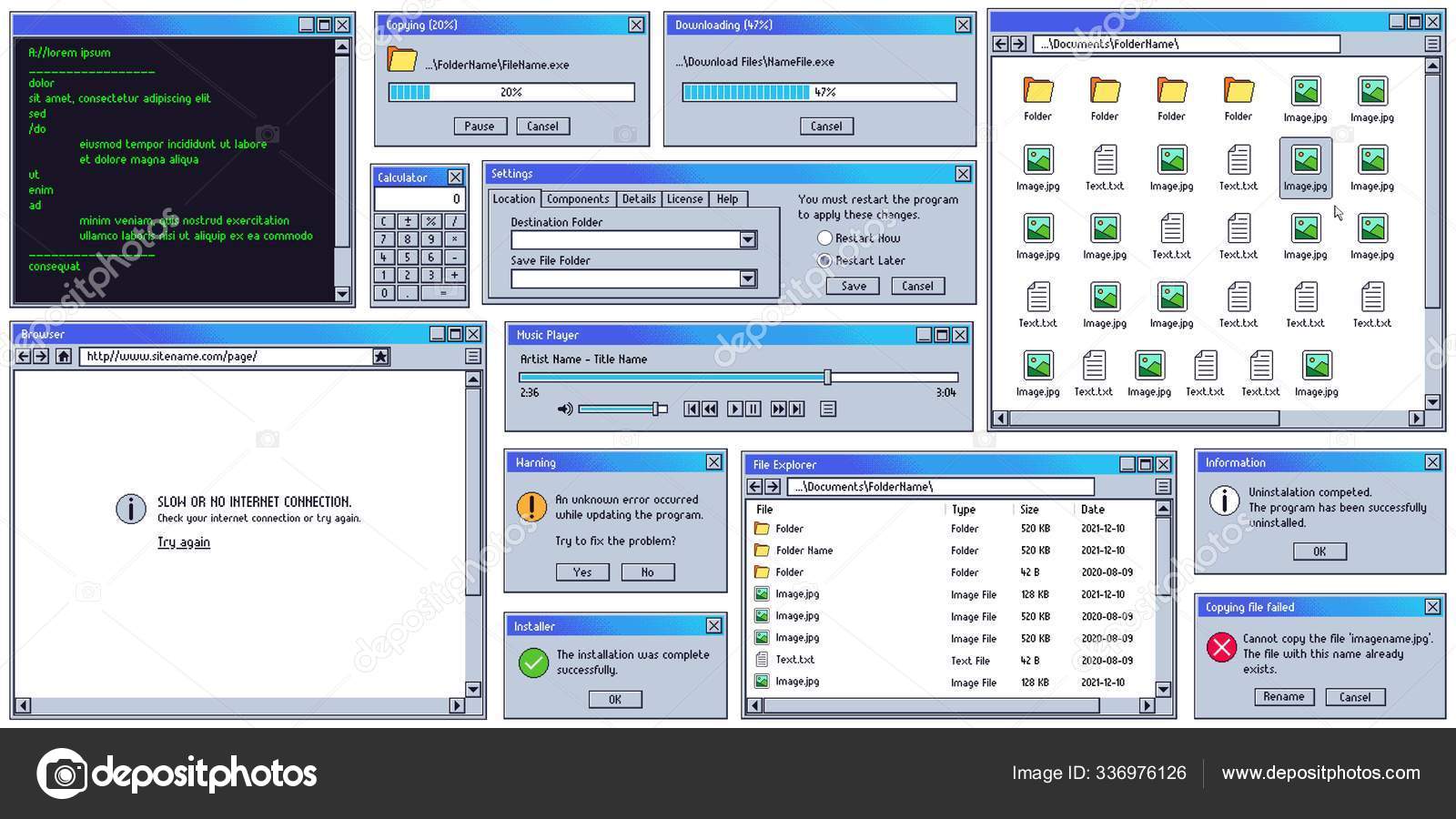Sort by the Type column in File Explorer
The width and height of the screenshot is (1456, 819).
963,510
